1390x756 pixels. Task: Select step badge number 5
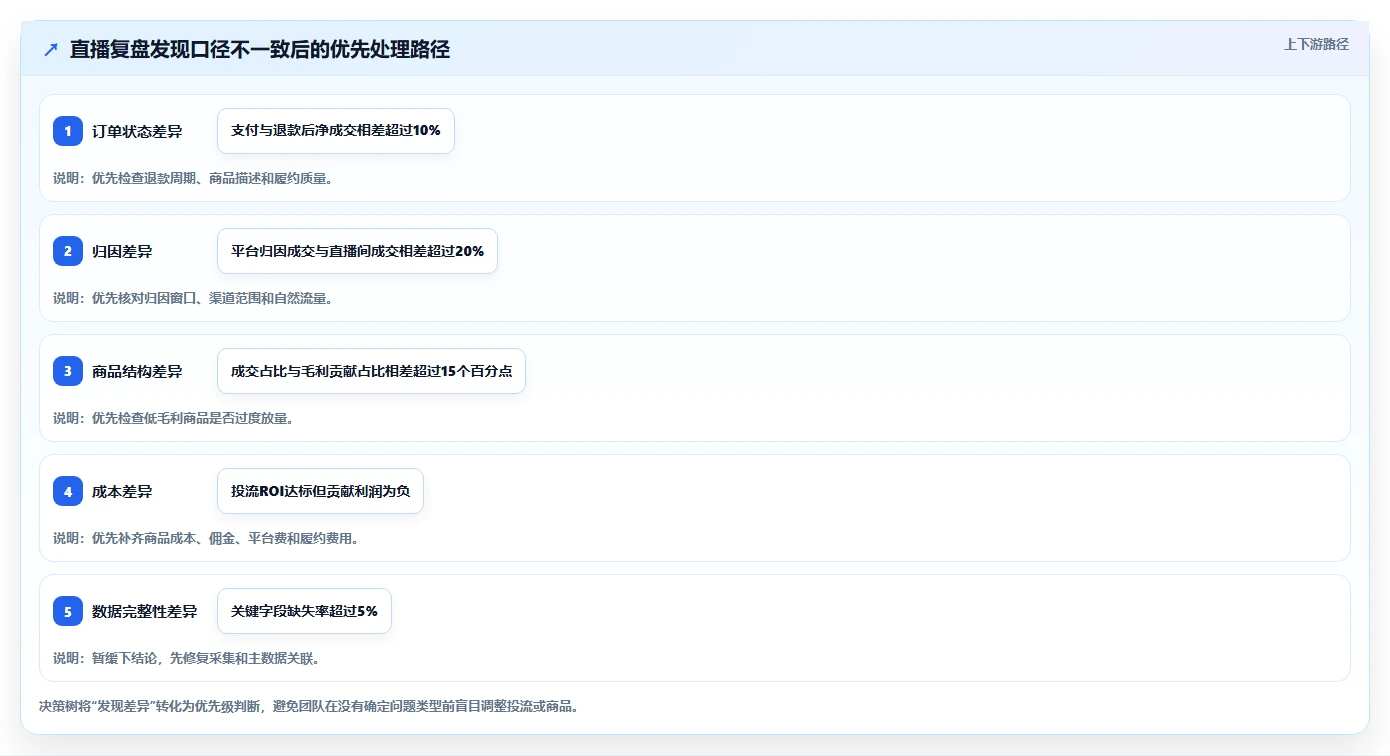coord(68,611)
